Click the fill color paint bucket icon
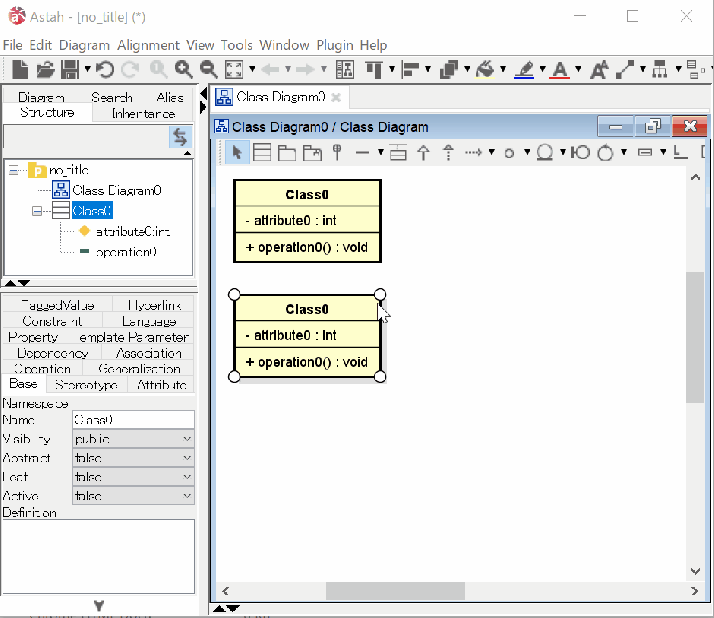The height and width of the screenshot is (618, 714). [x=485, y=69]
